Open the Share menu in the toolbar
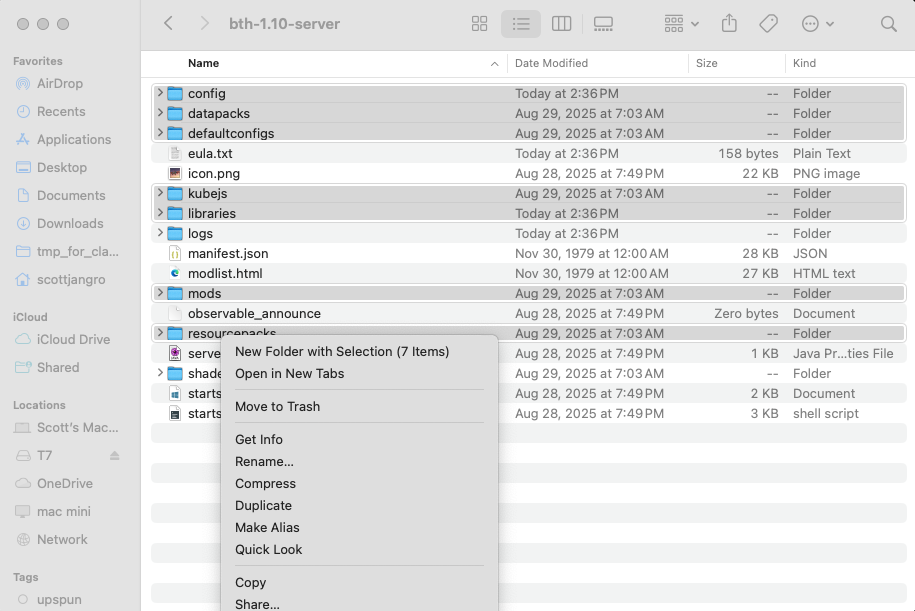Image resolution: width=915 pixels, height=611 pixels. [x=729, y=23]
